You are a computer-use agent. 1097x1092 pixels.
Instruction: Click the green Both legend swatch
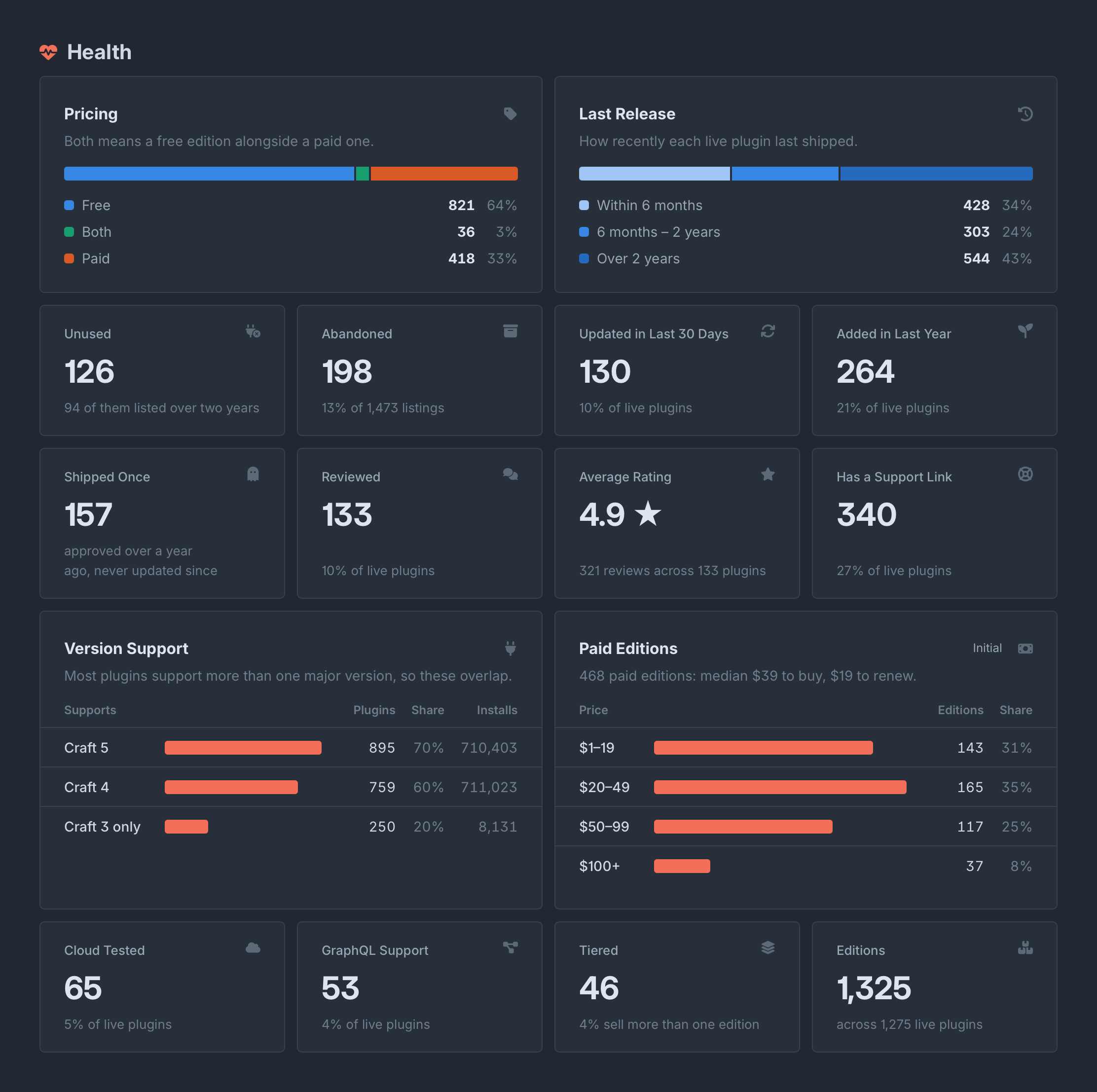pyautogui.click(x=69, y=232)
